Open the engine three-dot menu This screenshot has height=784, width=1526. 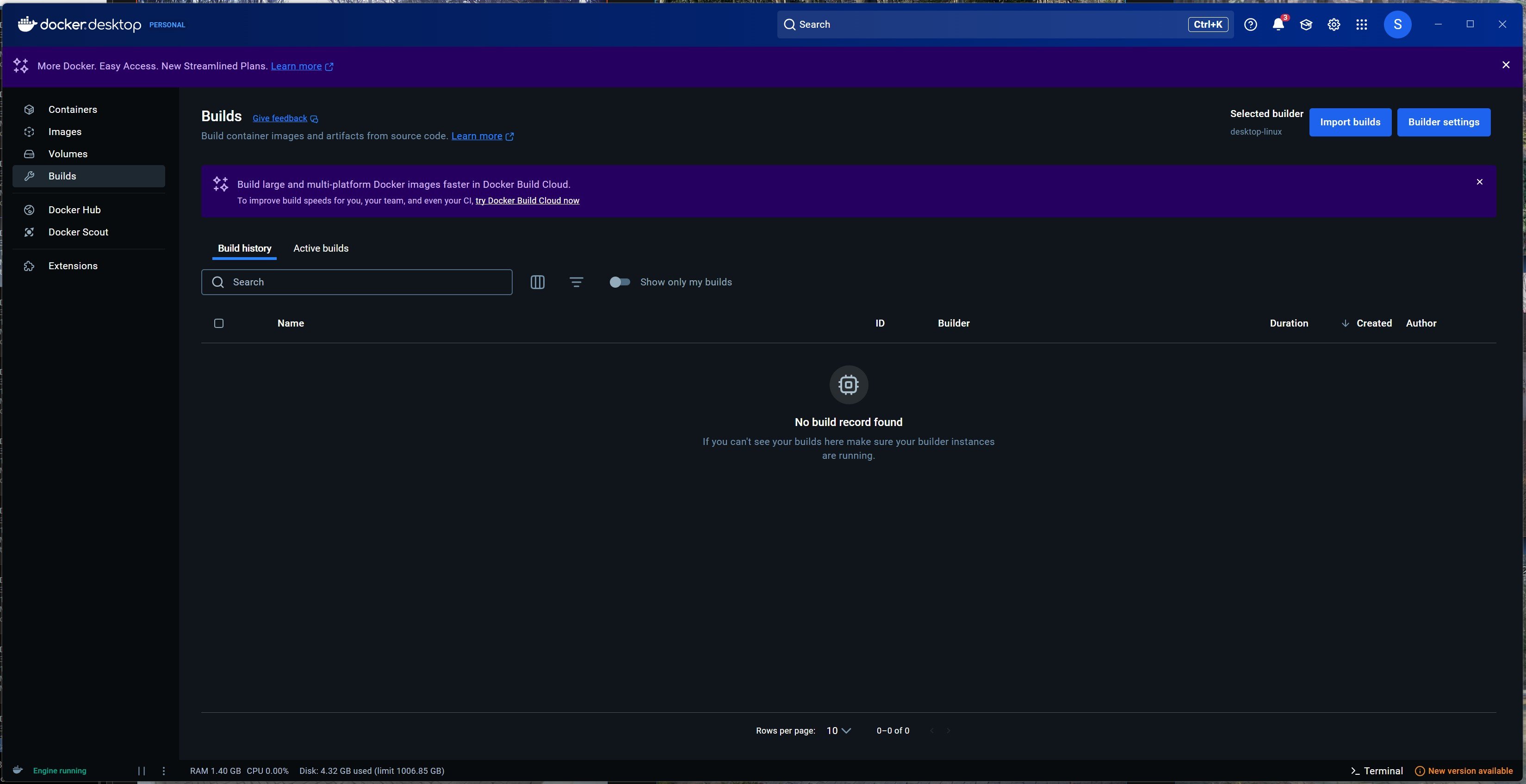pos(164,771)
